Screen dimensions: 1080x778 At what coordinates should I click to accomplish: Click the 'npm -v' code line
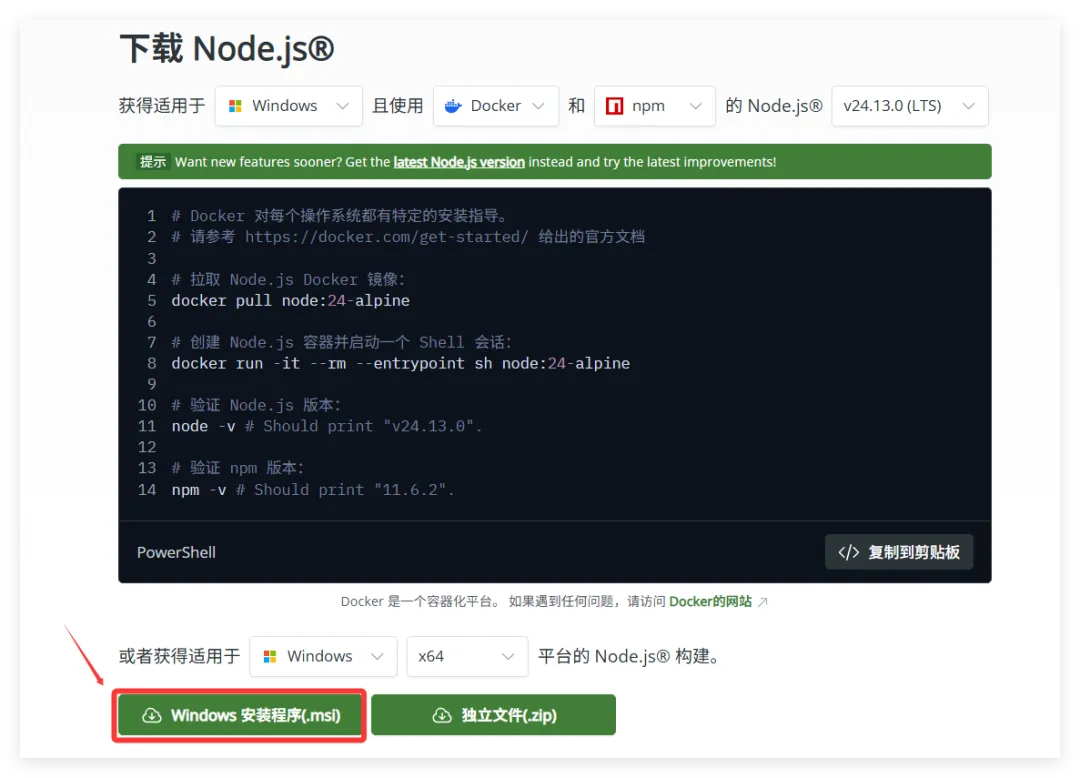coord(313,490)
